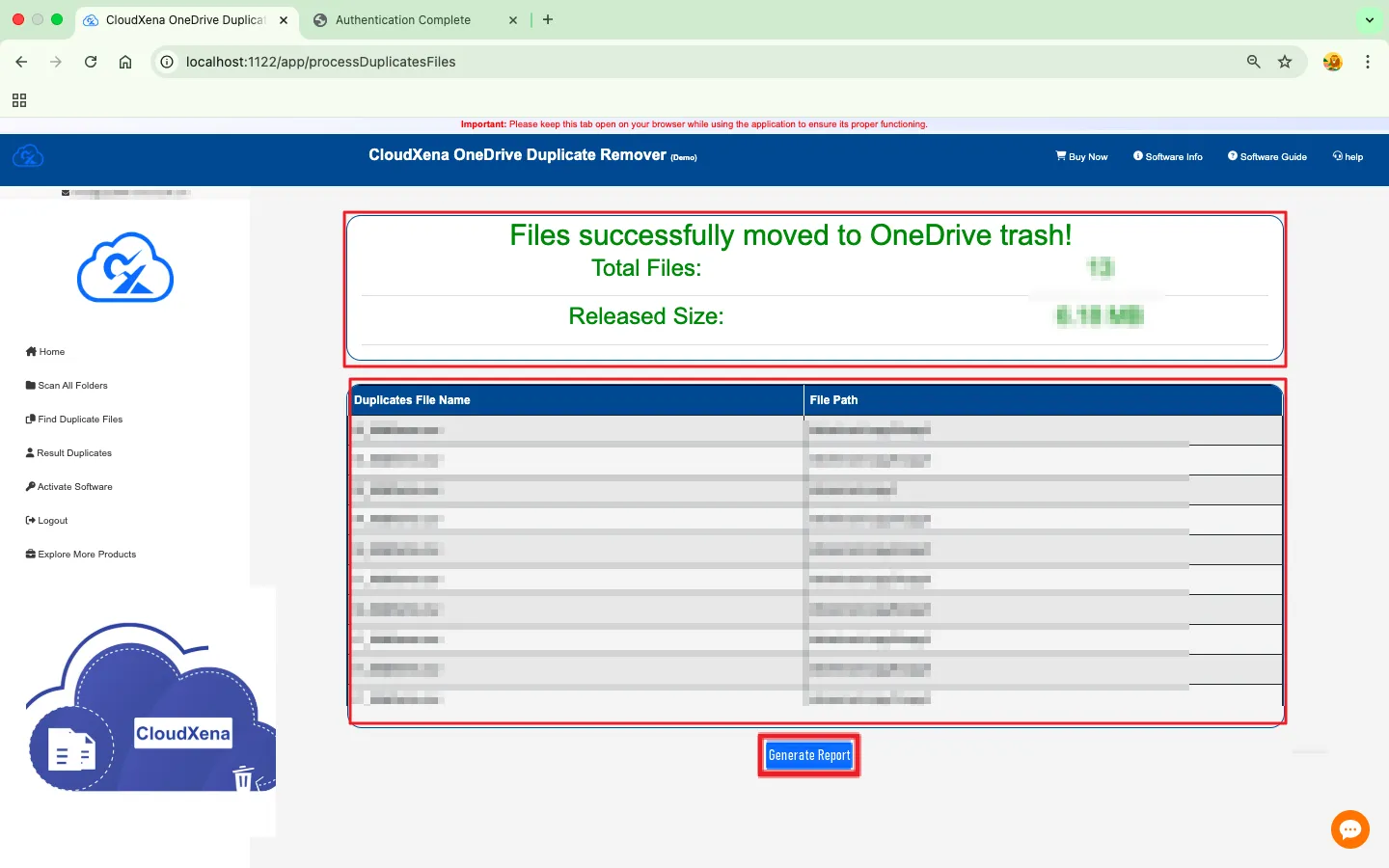Click the help link in header
The image size is (1389, 868).
1348,156
